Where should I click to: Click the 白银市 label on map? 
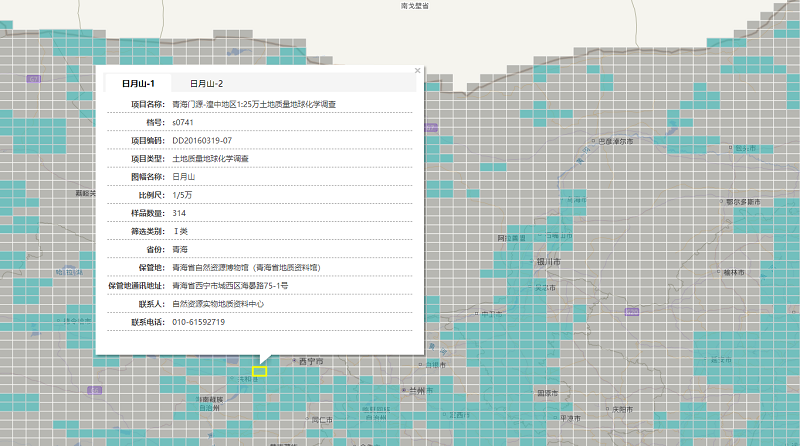click(436, 365)
